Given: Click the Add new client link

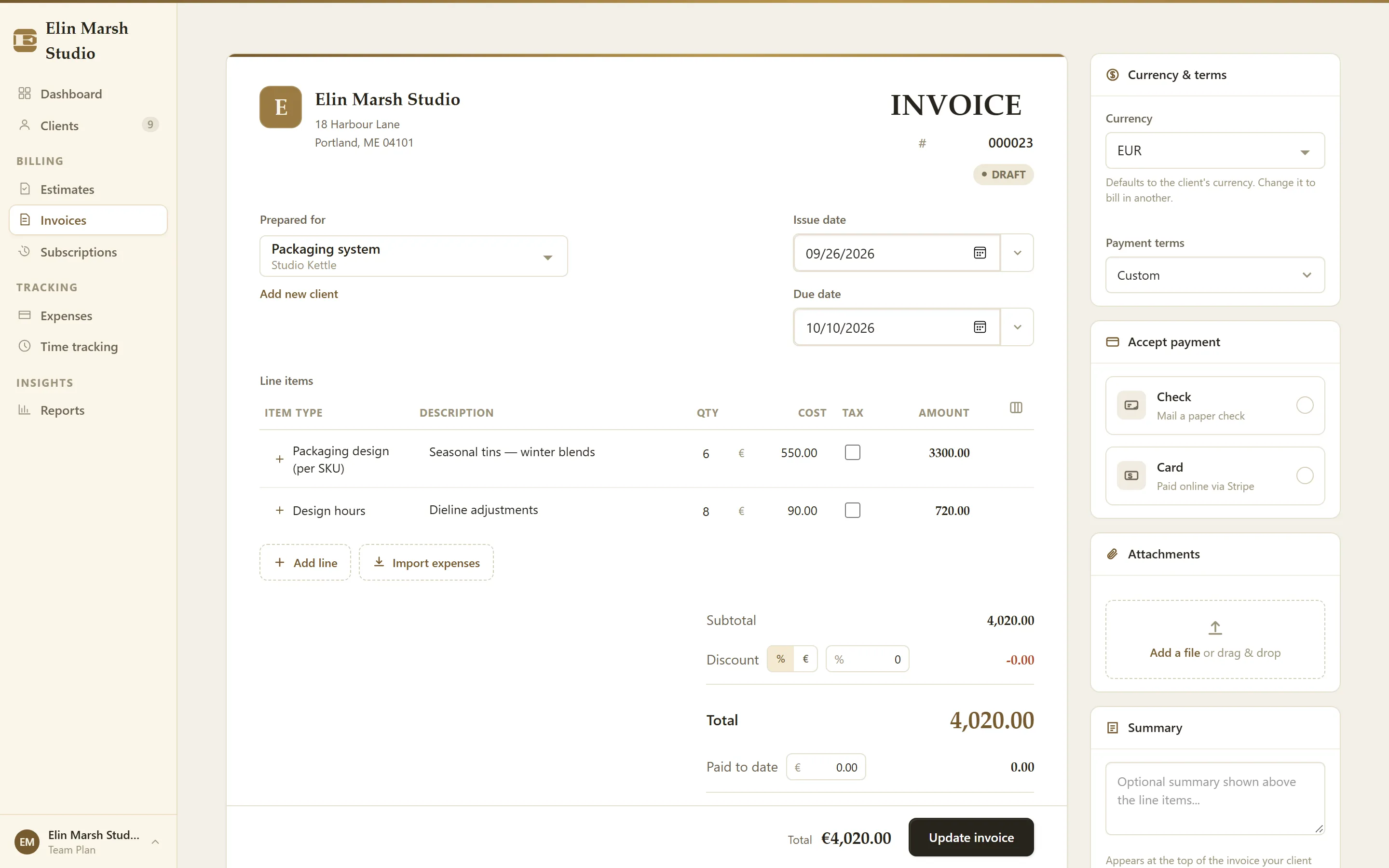Looking at the screenshot, I should (x=299, y=294).
